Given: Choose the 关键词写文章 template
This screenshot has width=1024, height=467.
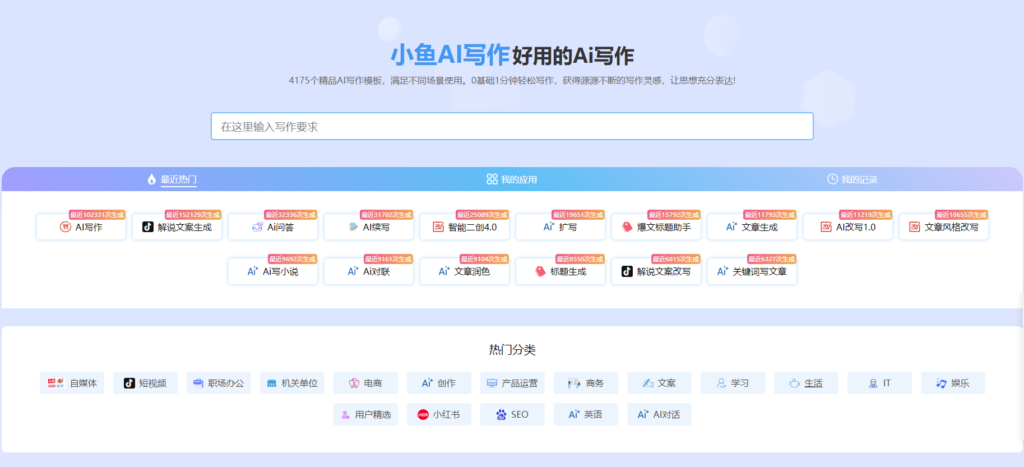Looking at the screenshot, I should pos(752,272).
